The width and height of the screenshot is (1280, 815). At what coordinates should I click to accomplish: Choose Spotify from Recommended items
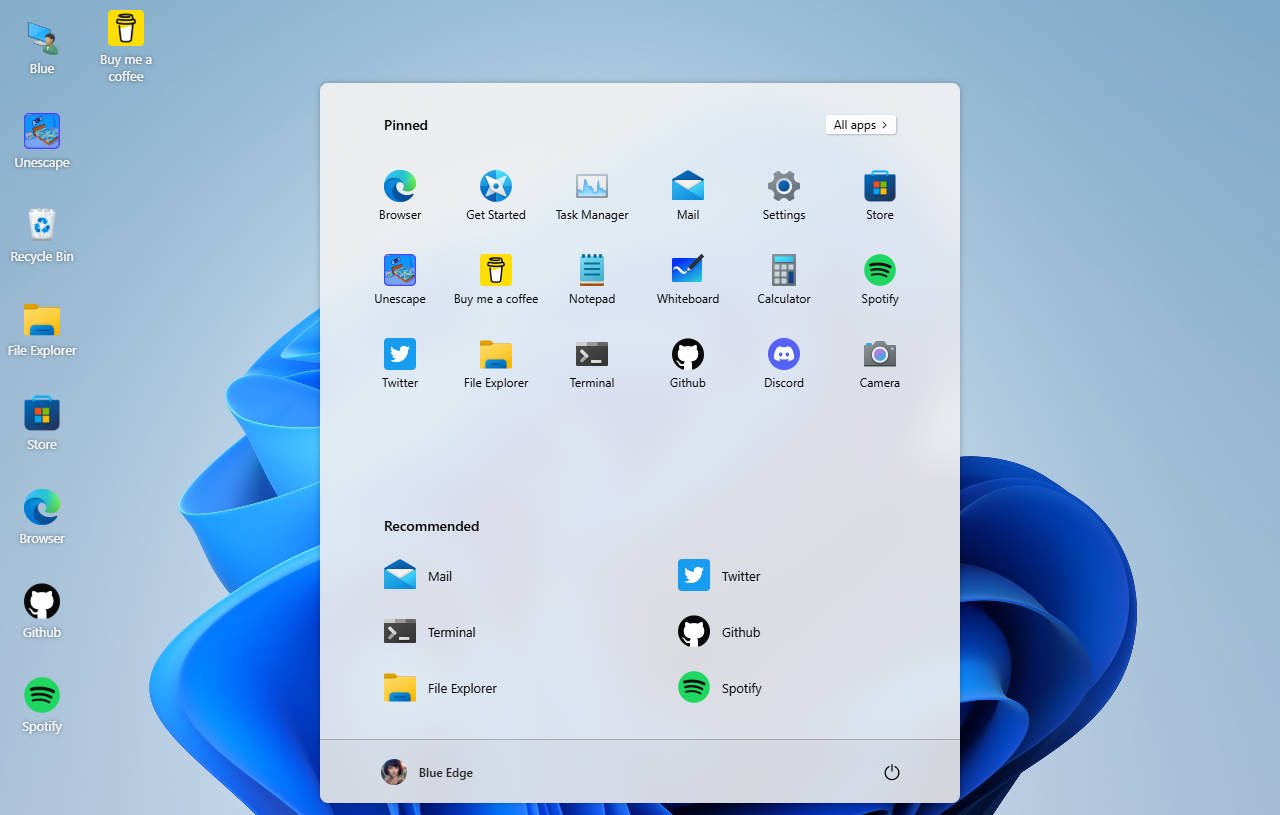[722, 688]
